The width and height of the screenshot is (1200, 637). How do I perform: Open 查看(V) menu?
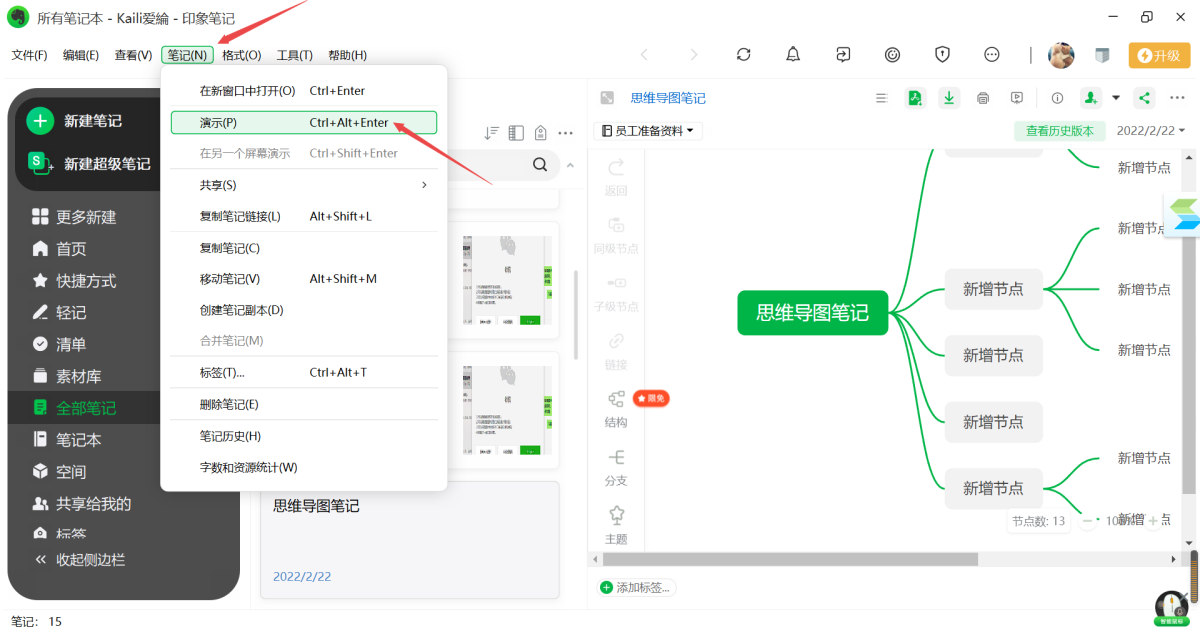coord(133,55)
